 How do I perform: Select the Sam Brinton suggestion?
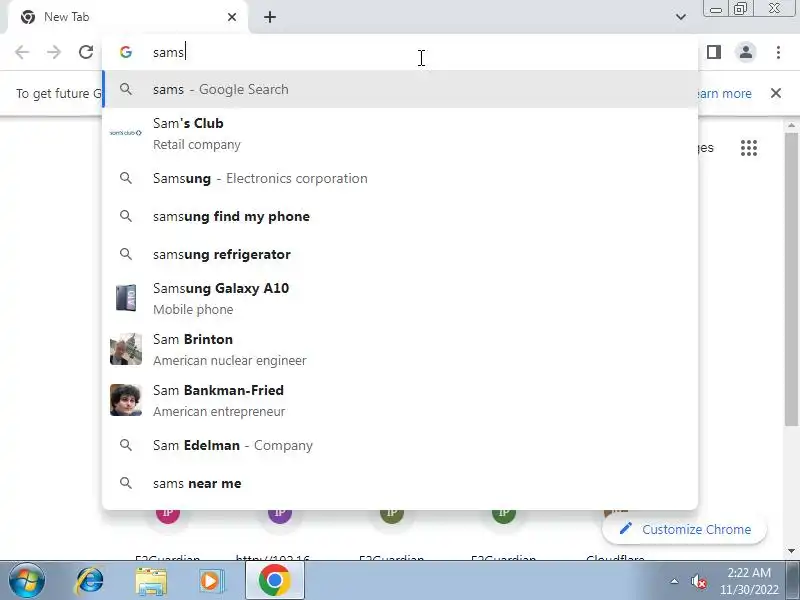tap(400, 349)
